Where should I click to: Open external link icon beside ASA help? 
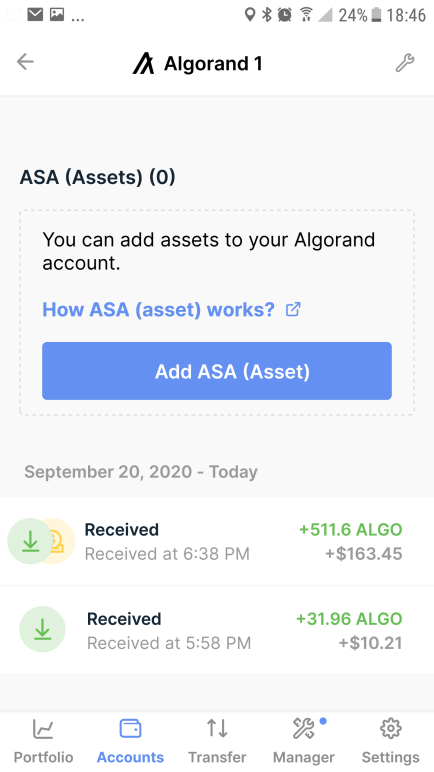coord(293,310)
